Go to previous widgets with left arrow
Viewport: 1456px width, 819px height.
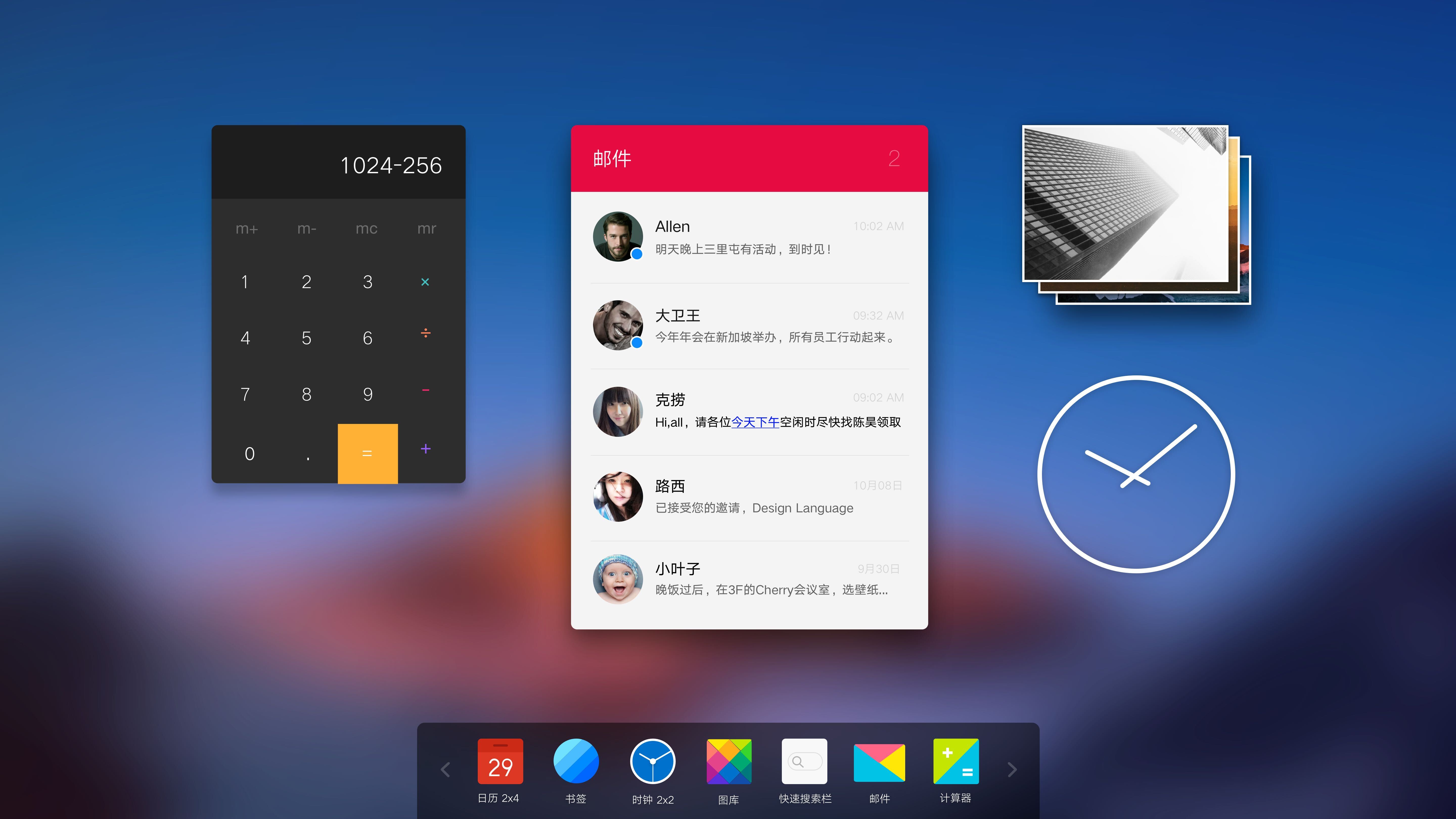pyautogui.click(x=445, y=769)
